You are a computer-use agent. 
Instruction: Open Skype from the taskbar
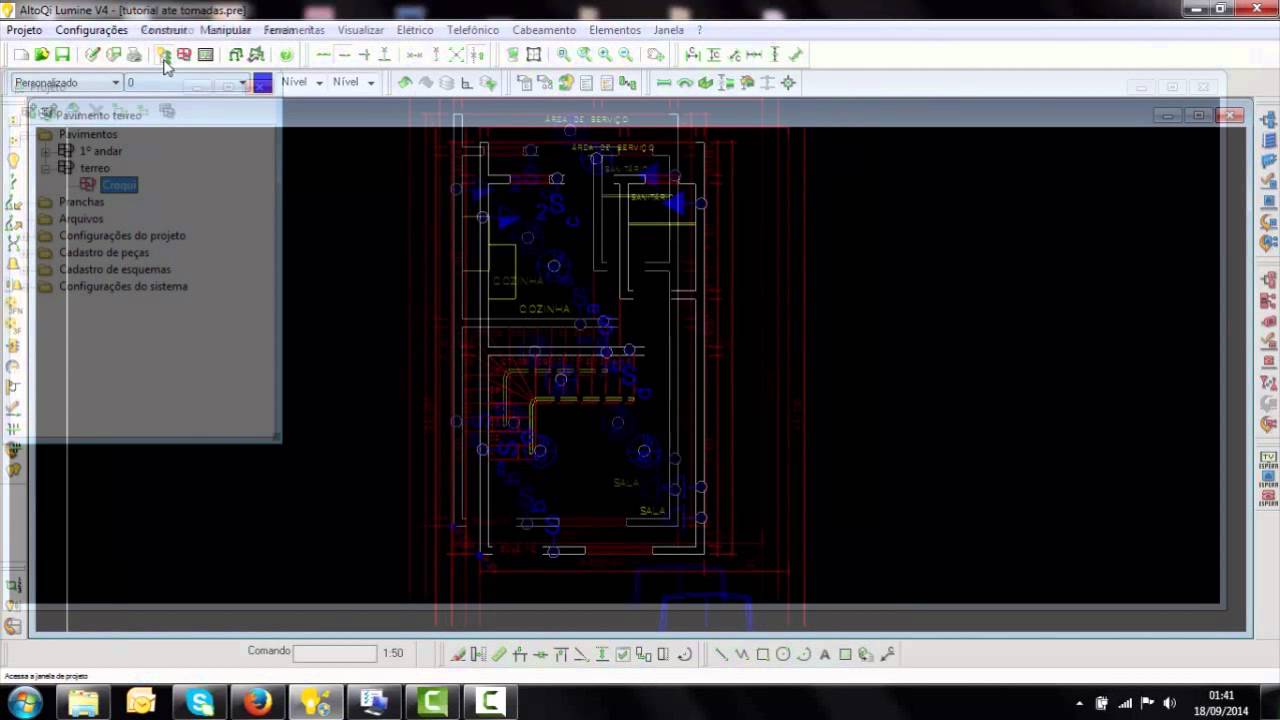coord(200,703)
